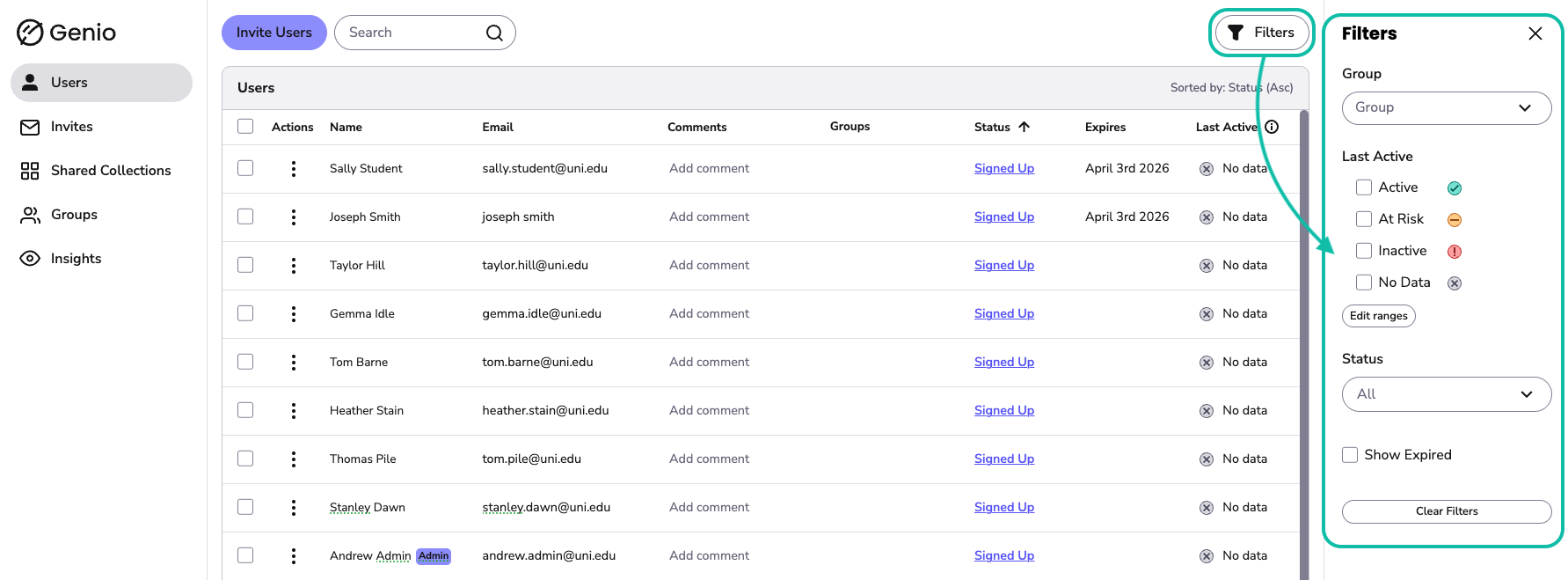Close the Filters panel
This screenshot has height=580, width=1568.
pos(1535,33)
